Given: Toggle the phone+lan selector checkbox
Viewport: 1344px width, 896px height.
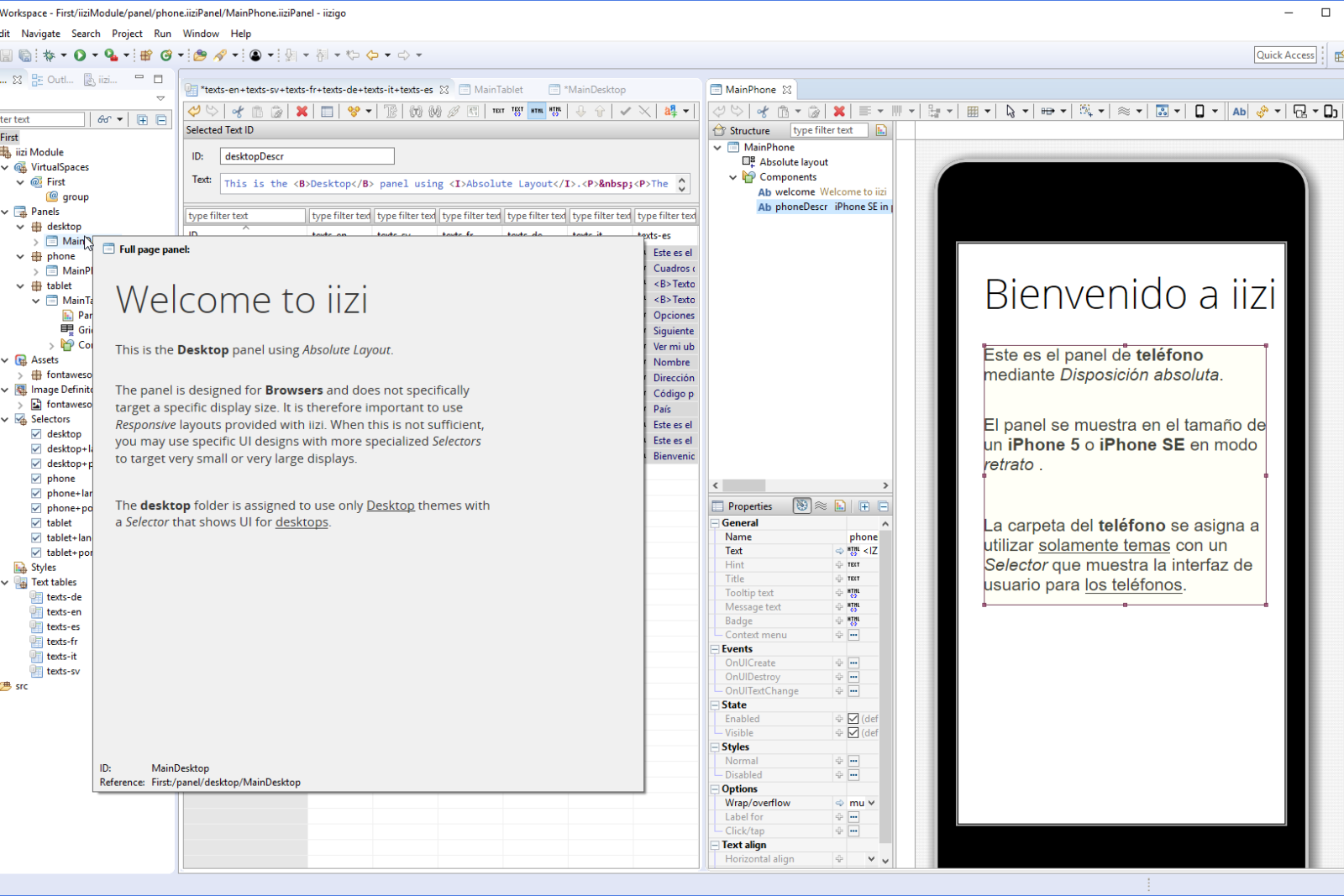Looking at the screenshot, I should point(36,494).
